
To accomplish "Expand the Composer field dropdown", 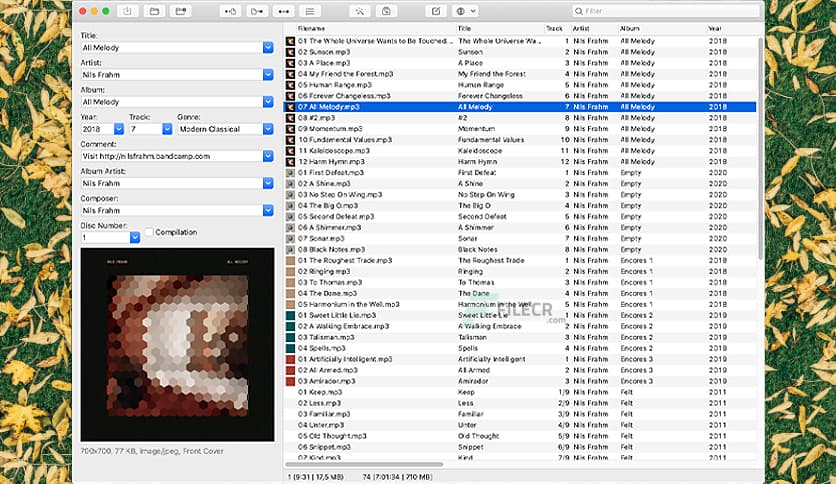I will point(268,211).
